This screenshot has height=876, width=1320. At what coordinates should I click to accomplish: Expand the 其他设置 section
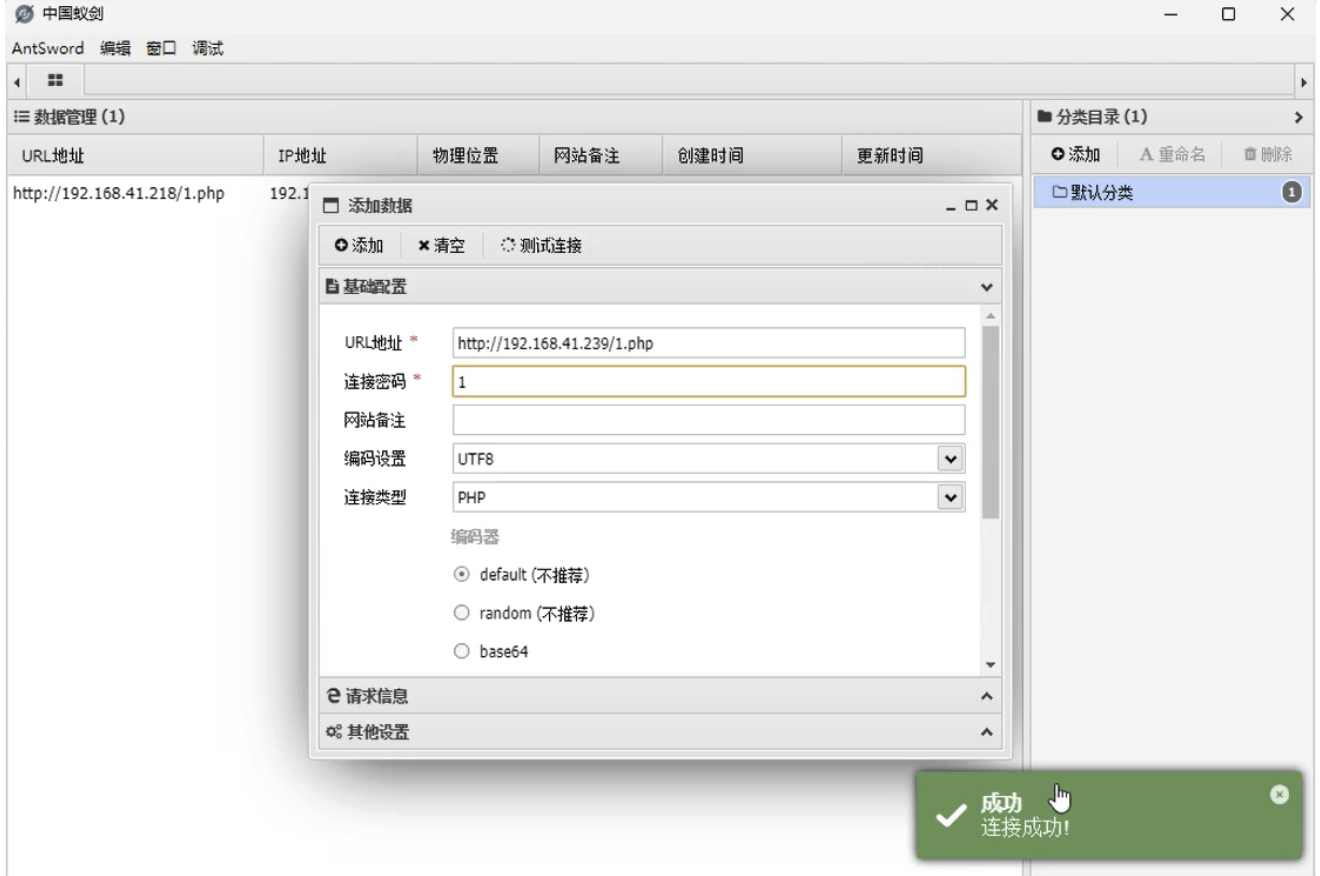tap(986, 733)
